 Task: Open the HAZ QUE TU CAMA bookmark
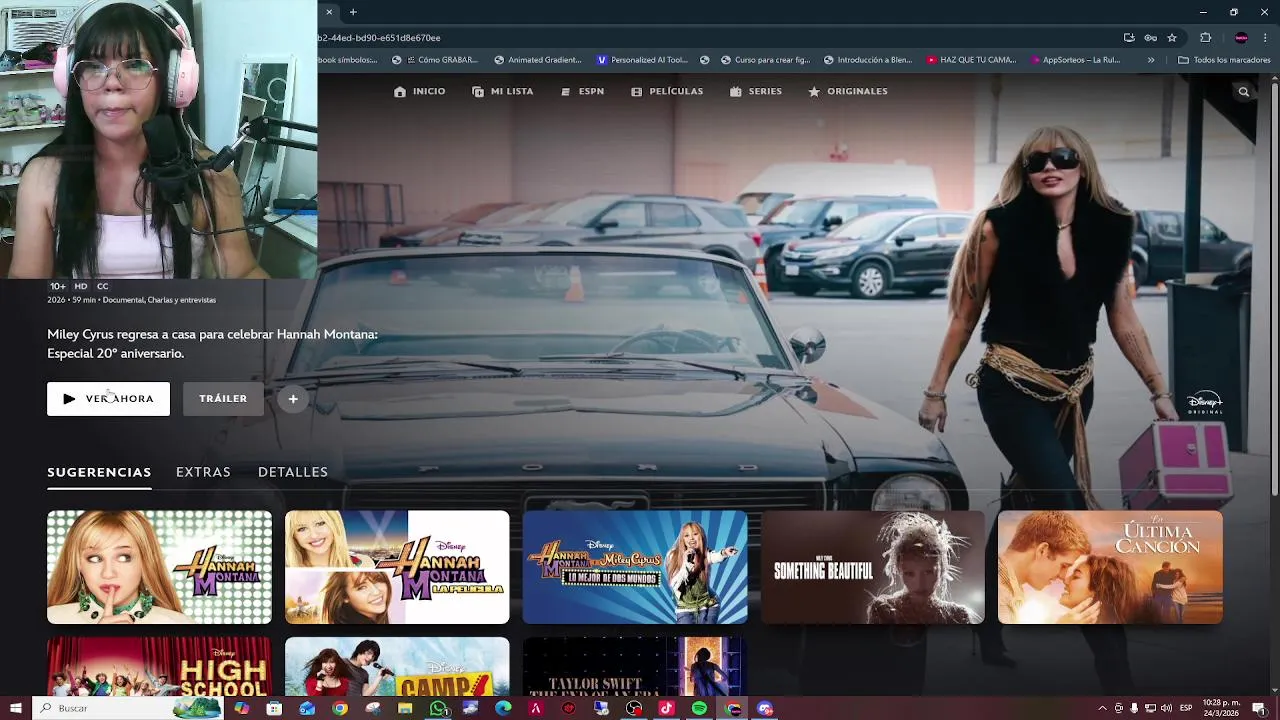[x=971, y=60]
